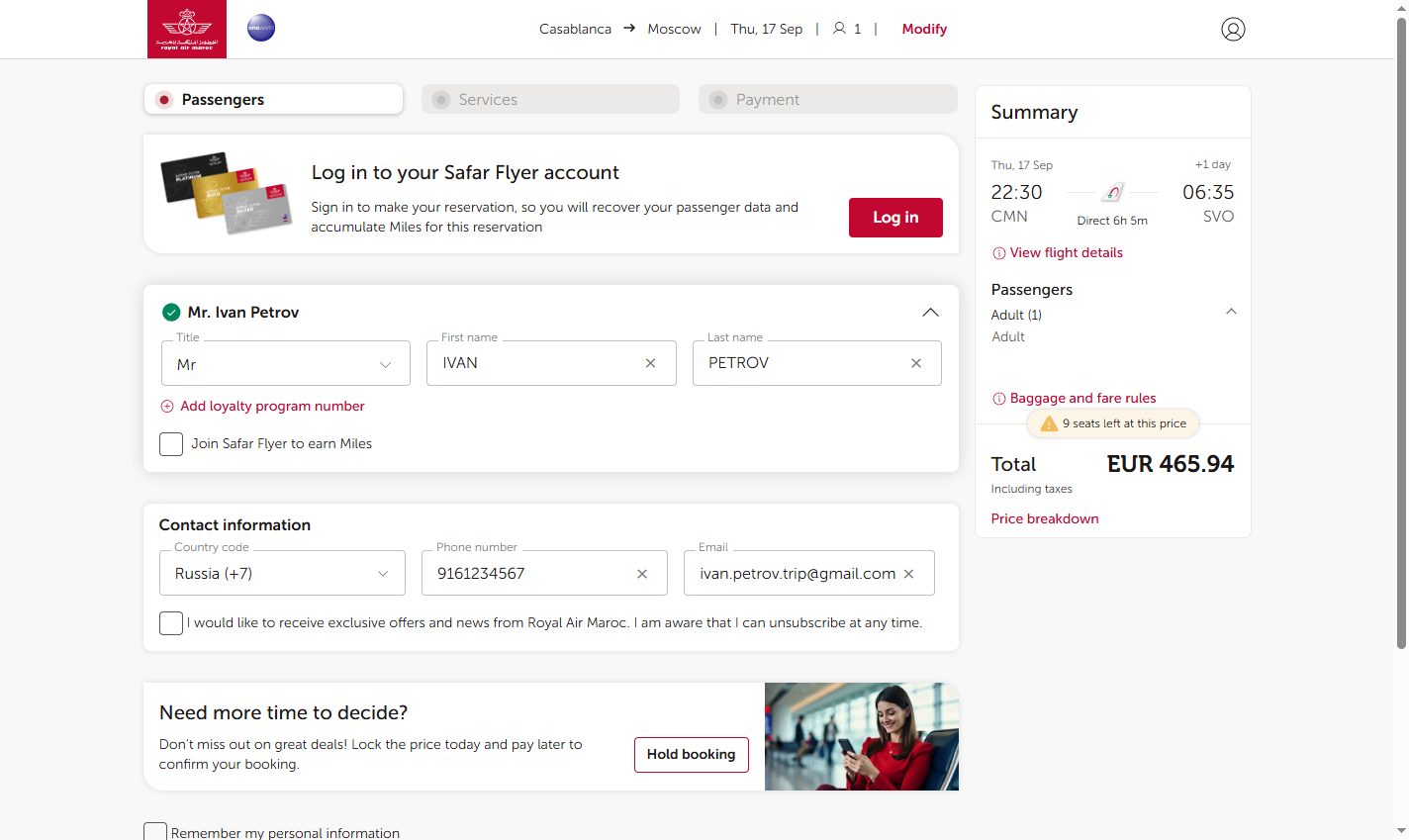Collapse the Mr. Ivan Petrov passenger section
This screenshot has height=840, width=1409.
(930, 313)
